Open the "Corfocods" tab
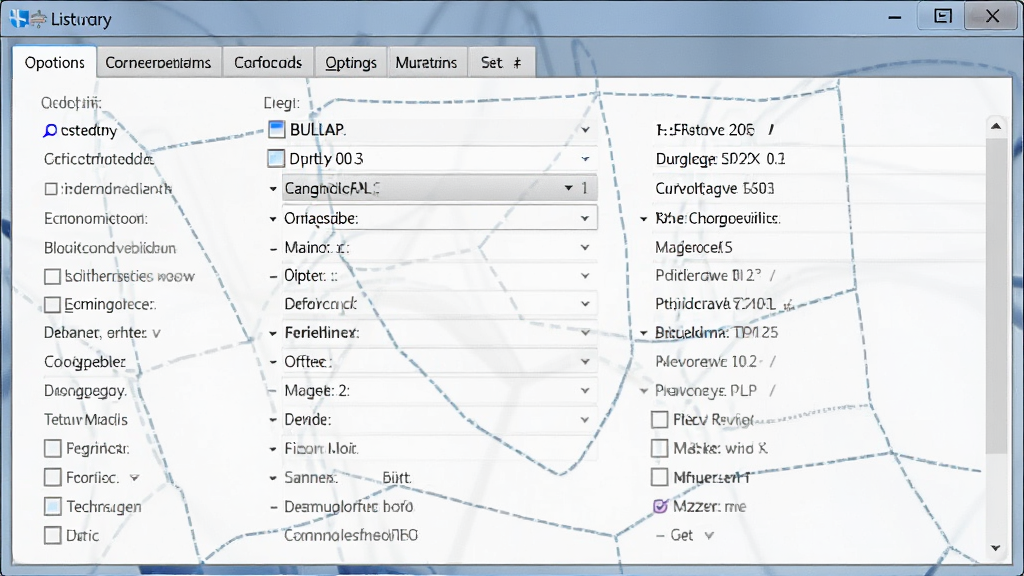 [x=268, y=63]
